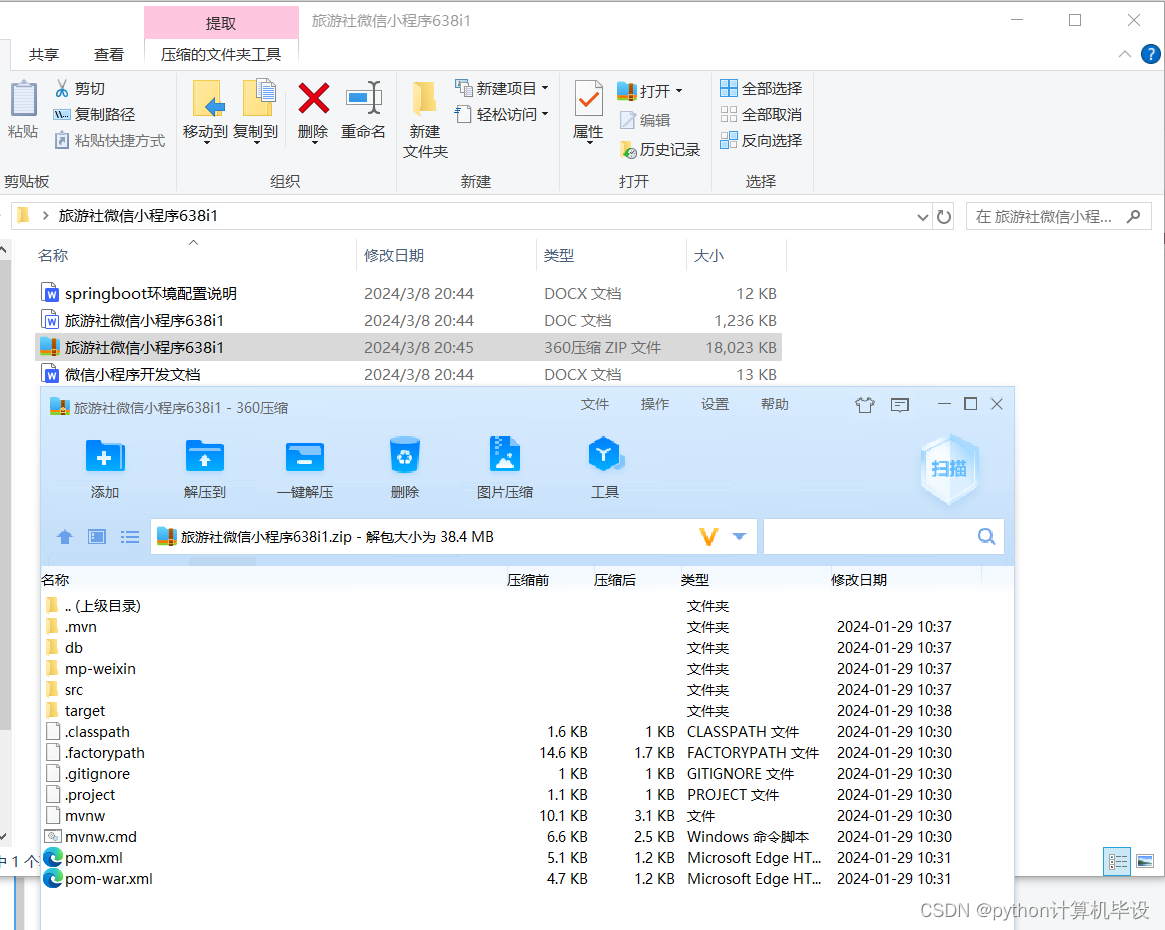Open the 共享 ribbon tab
The width and height of the screenshot is (1165, 930).
point(44,54)
